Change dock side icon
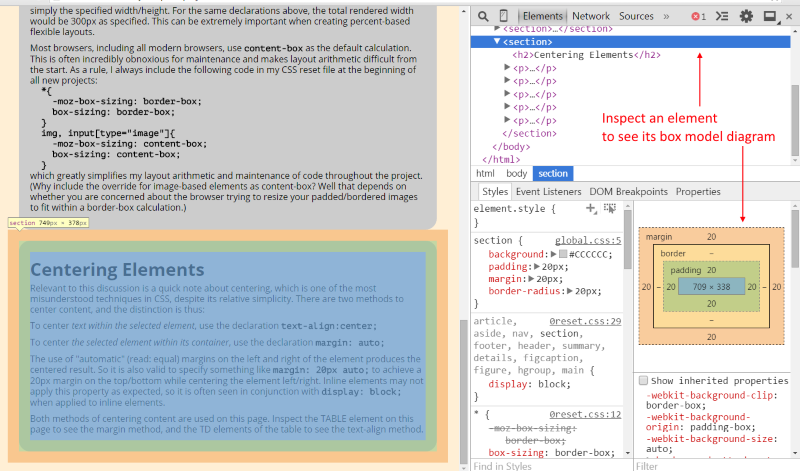The image size is (800, 471). pos(770,16)
